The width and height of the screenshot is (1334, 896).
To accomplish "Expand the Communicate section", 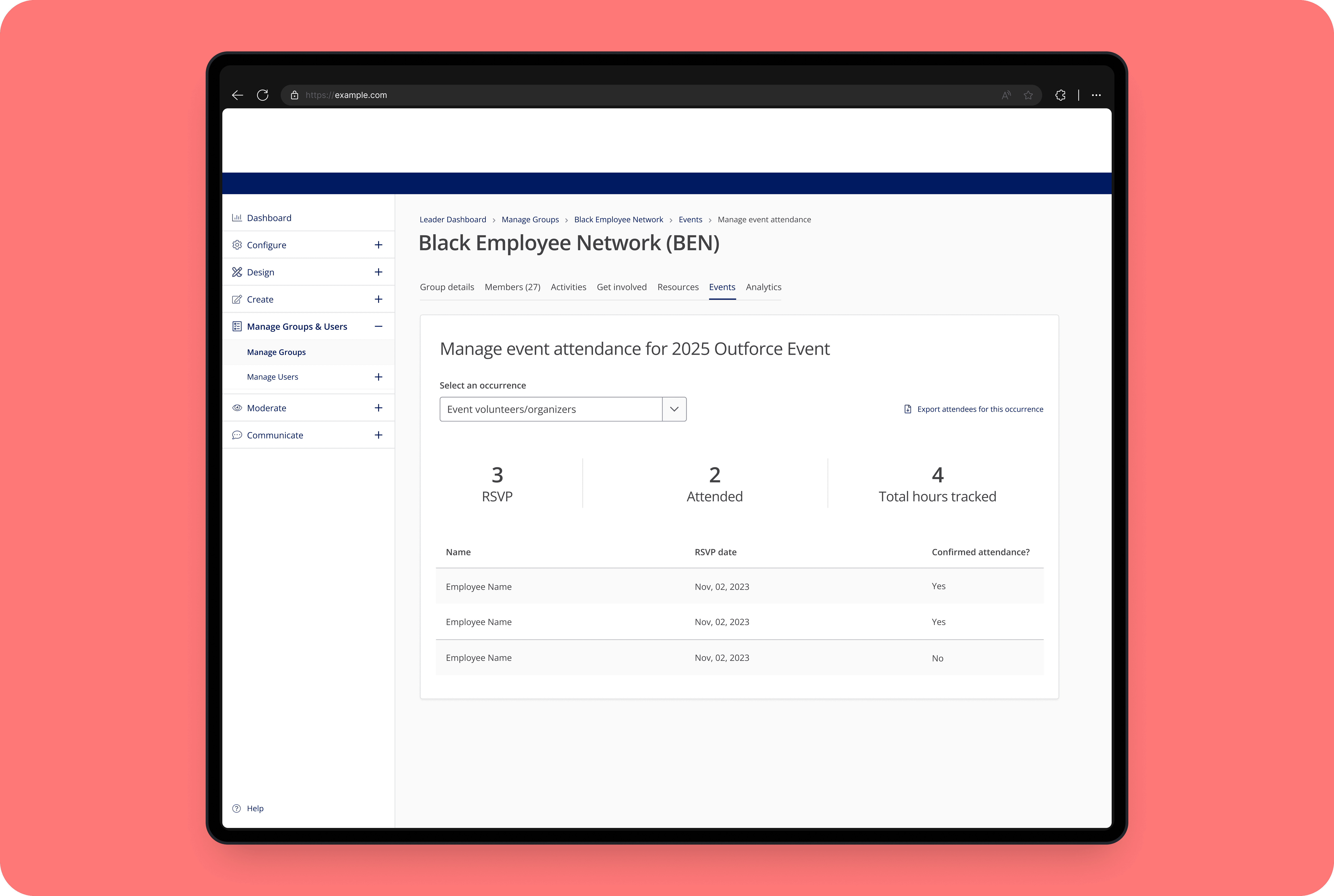I will coord(378,435).
